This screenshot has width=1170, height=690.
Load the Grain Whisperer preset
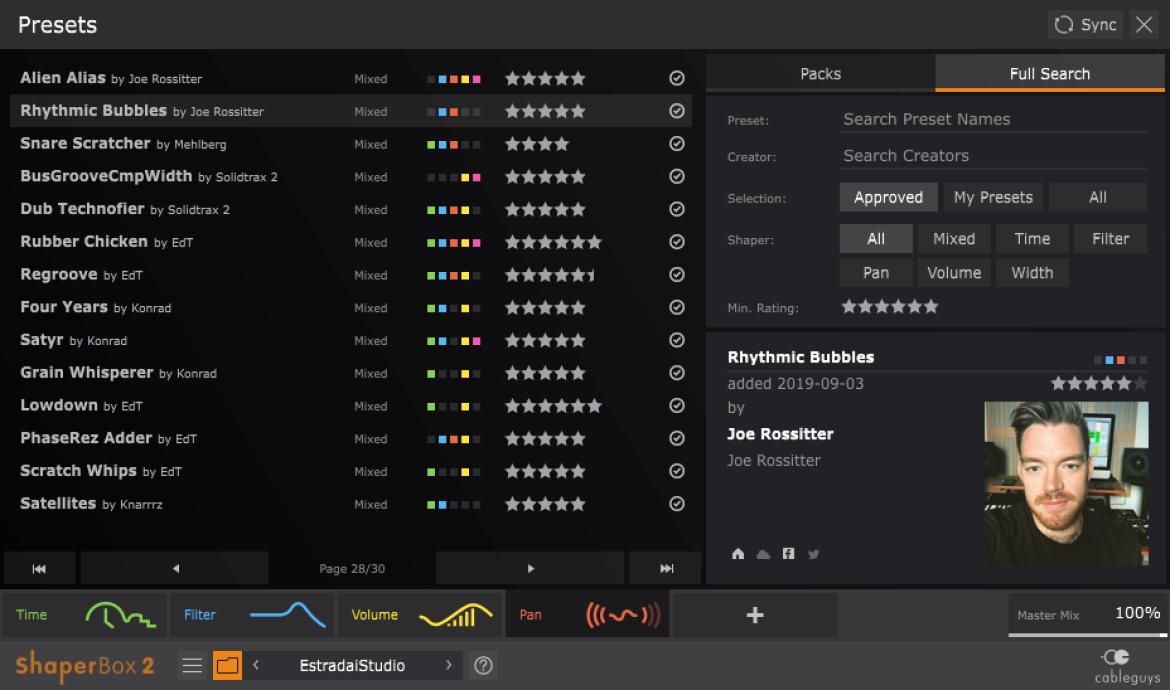(x=351, y=372)
